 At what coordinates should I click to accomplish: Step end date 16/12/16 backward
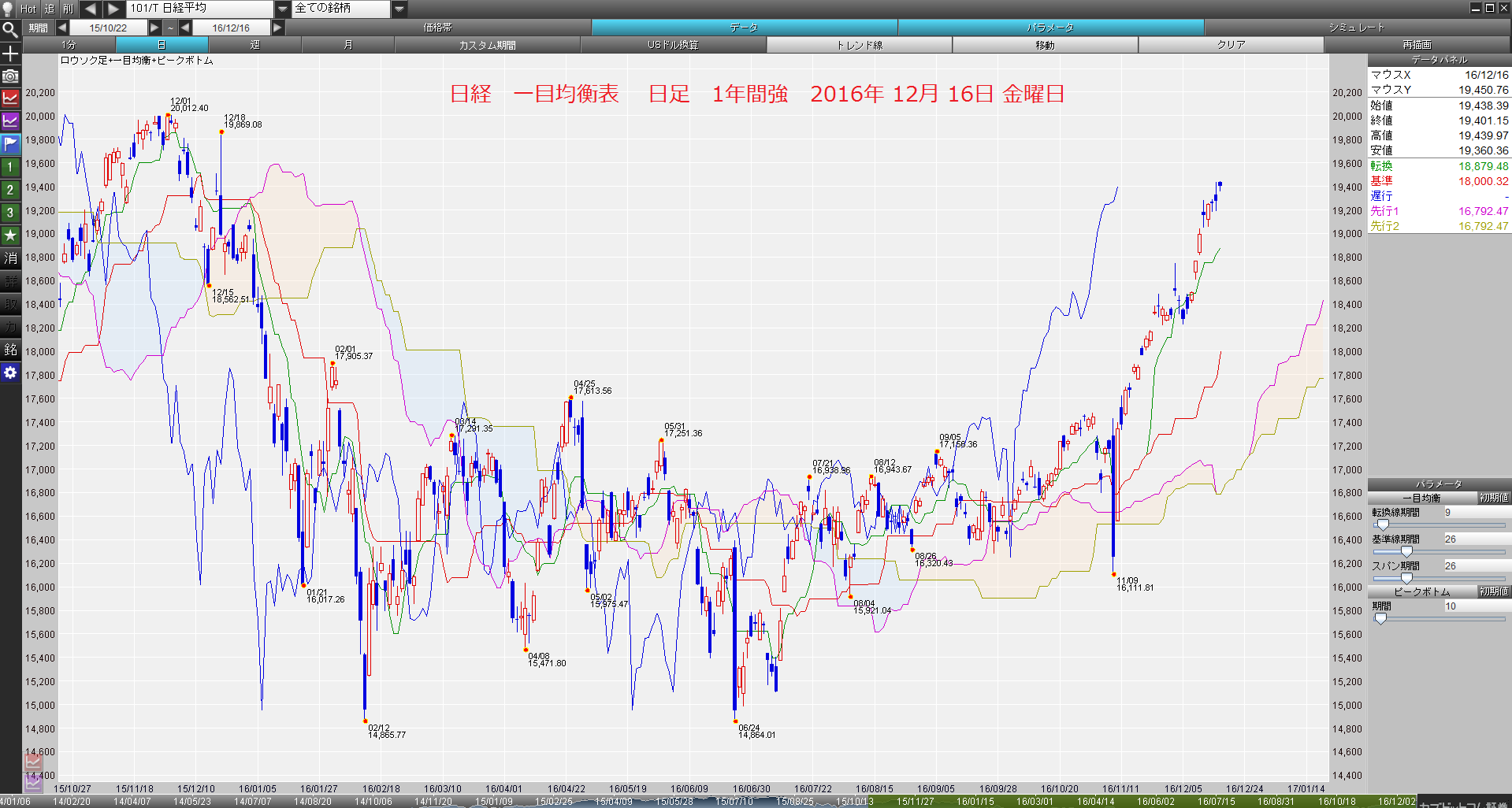185,28
